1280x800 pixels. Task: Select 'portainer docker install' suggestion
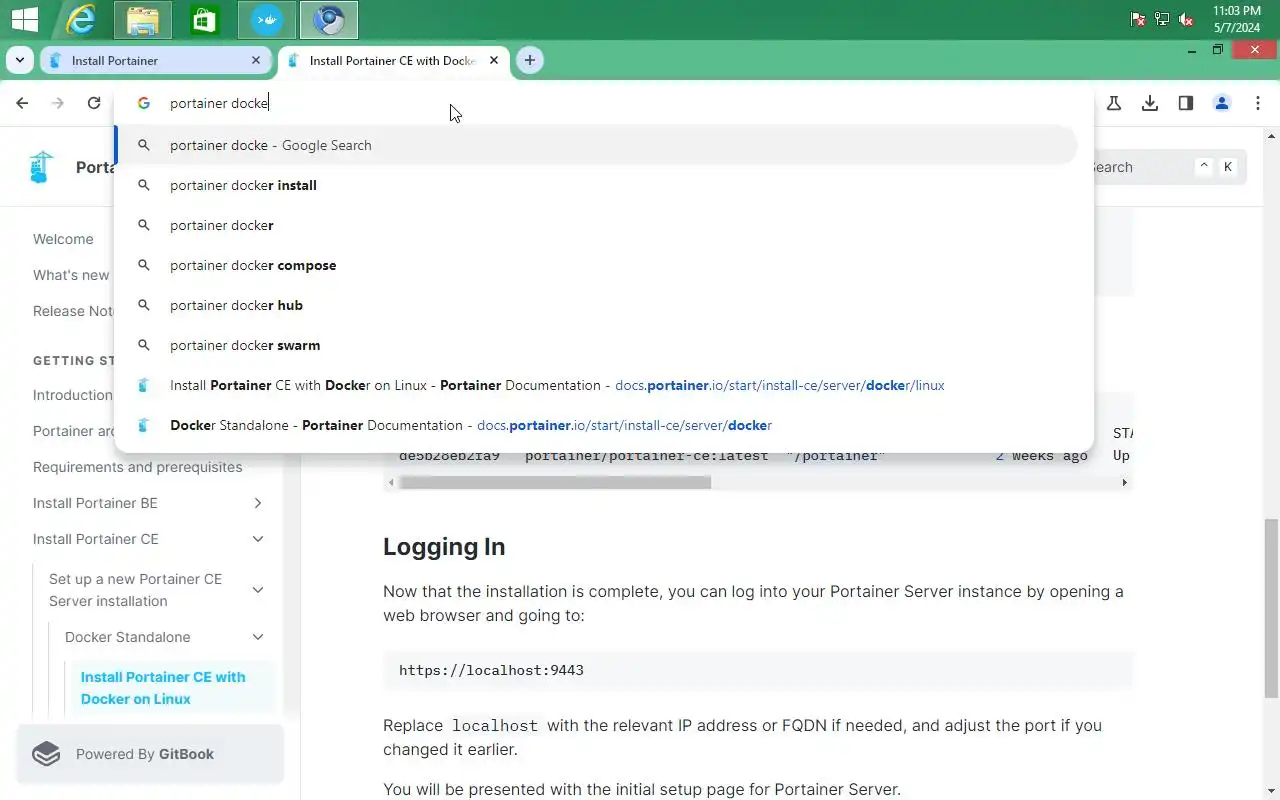597,185
